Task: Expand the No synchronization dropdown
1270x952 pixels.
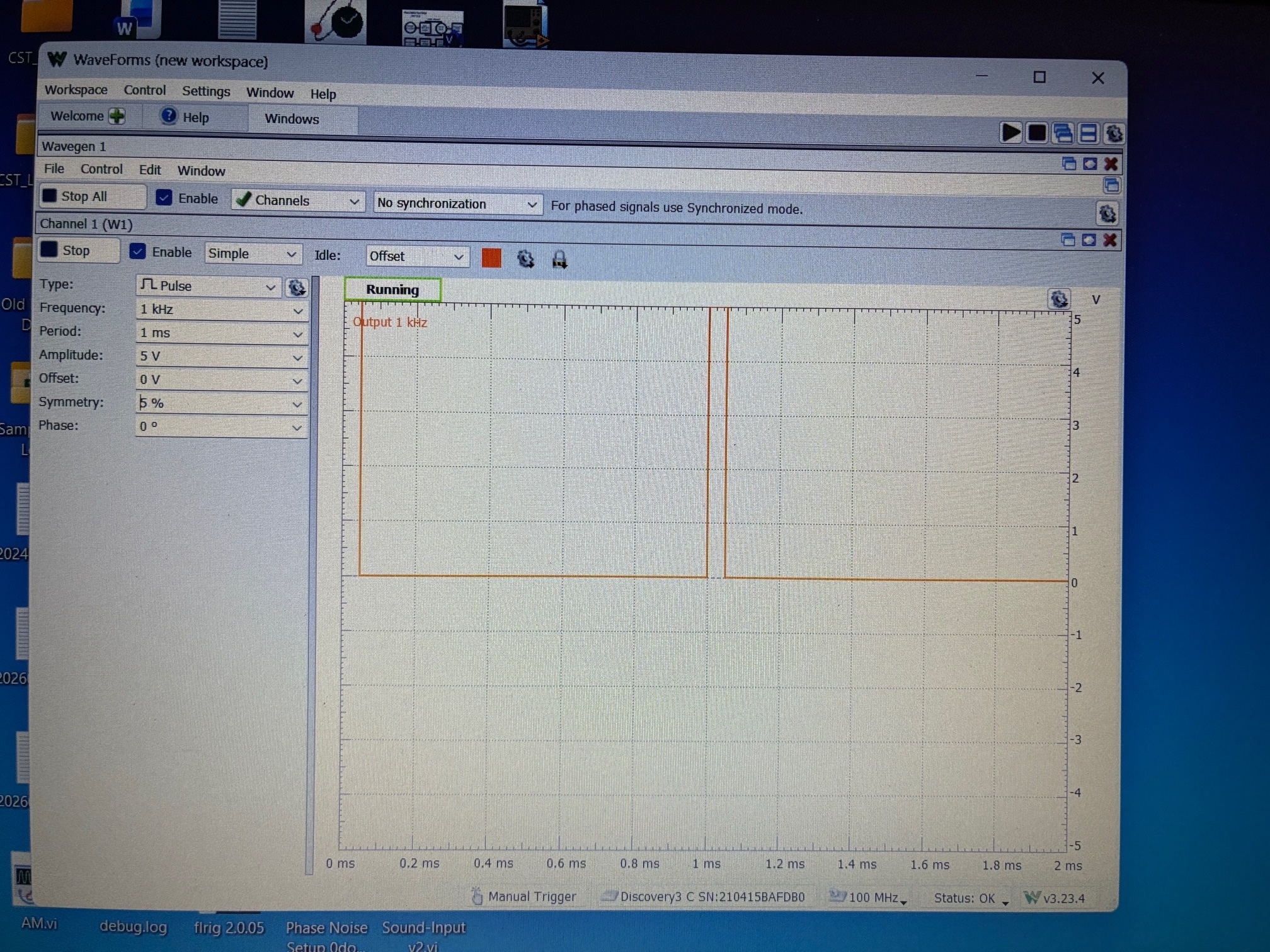Action: tap(457, 204)
